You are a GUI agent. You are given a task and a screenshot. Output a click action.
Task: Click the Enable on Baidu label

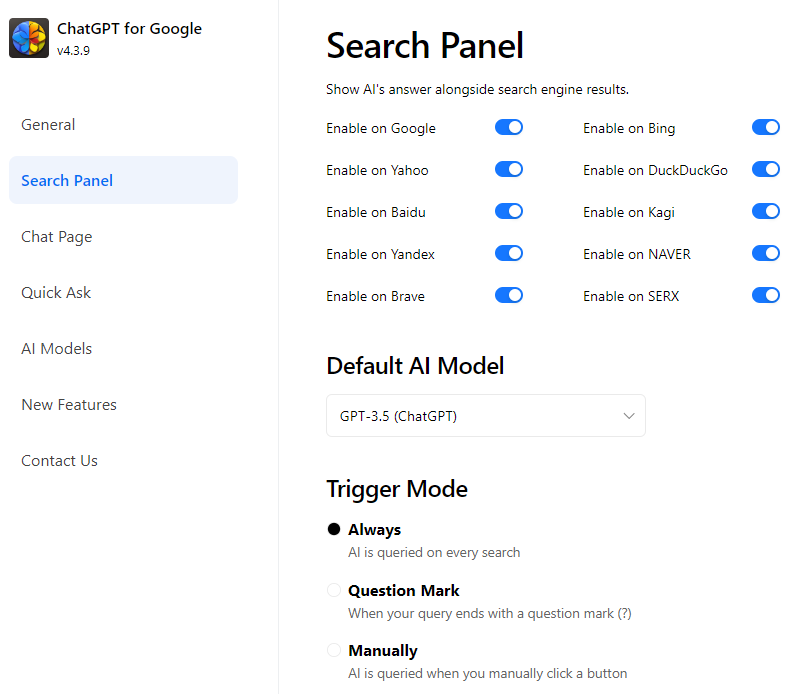pos(376,213)
